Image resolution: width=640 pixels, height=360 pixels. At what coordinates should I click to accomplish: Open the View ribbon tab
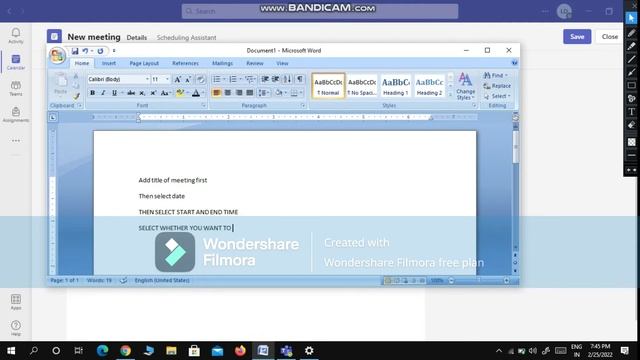(282, 63)
